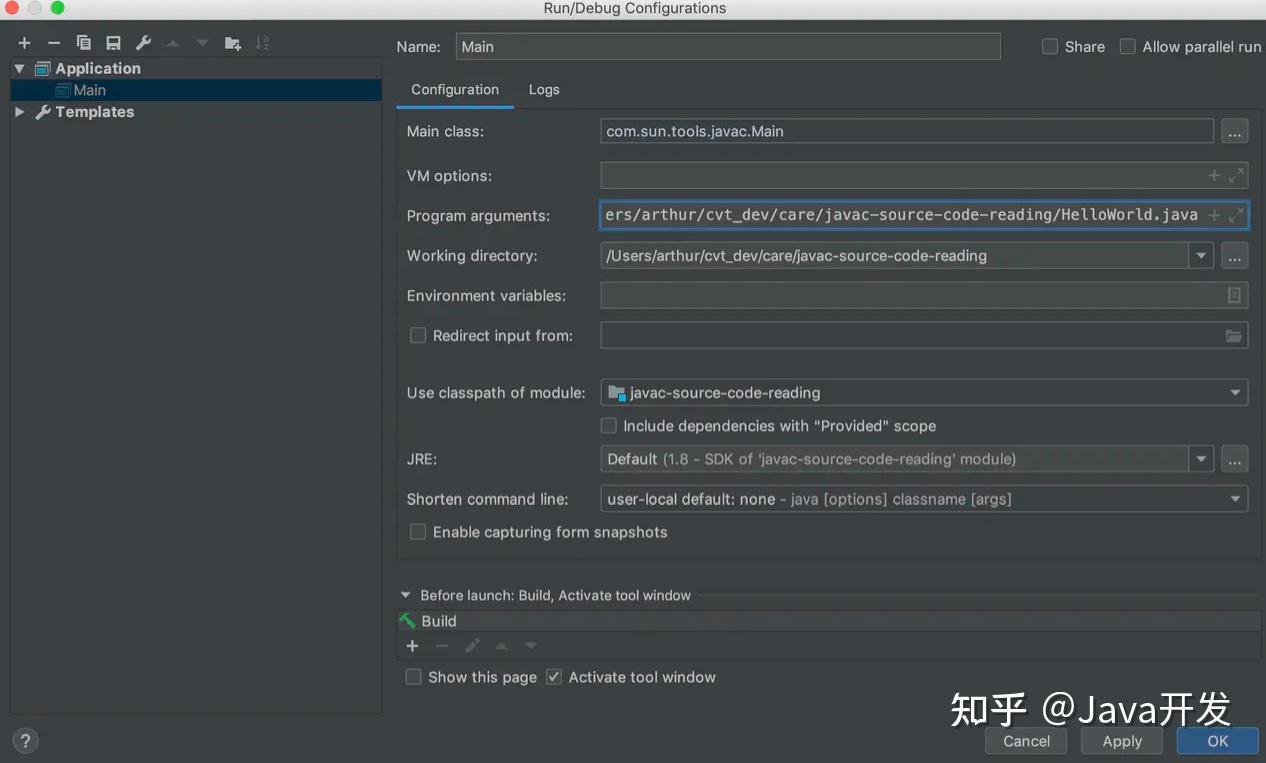The height and width of the screenshot is (763, 1266).
Task: Create a new configuration folder
Action: point(232,42)
